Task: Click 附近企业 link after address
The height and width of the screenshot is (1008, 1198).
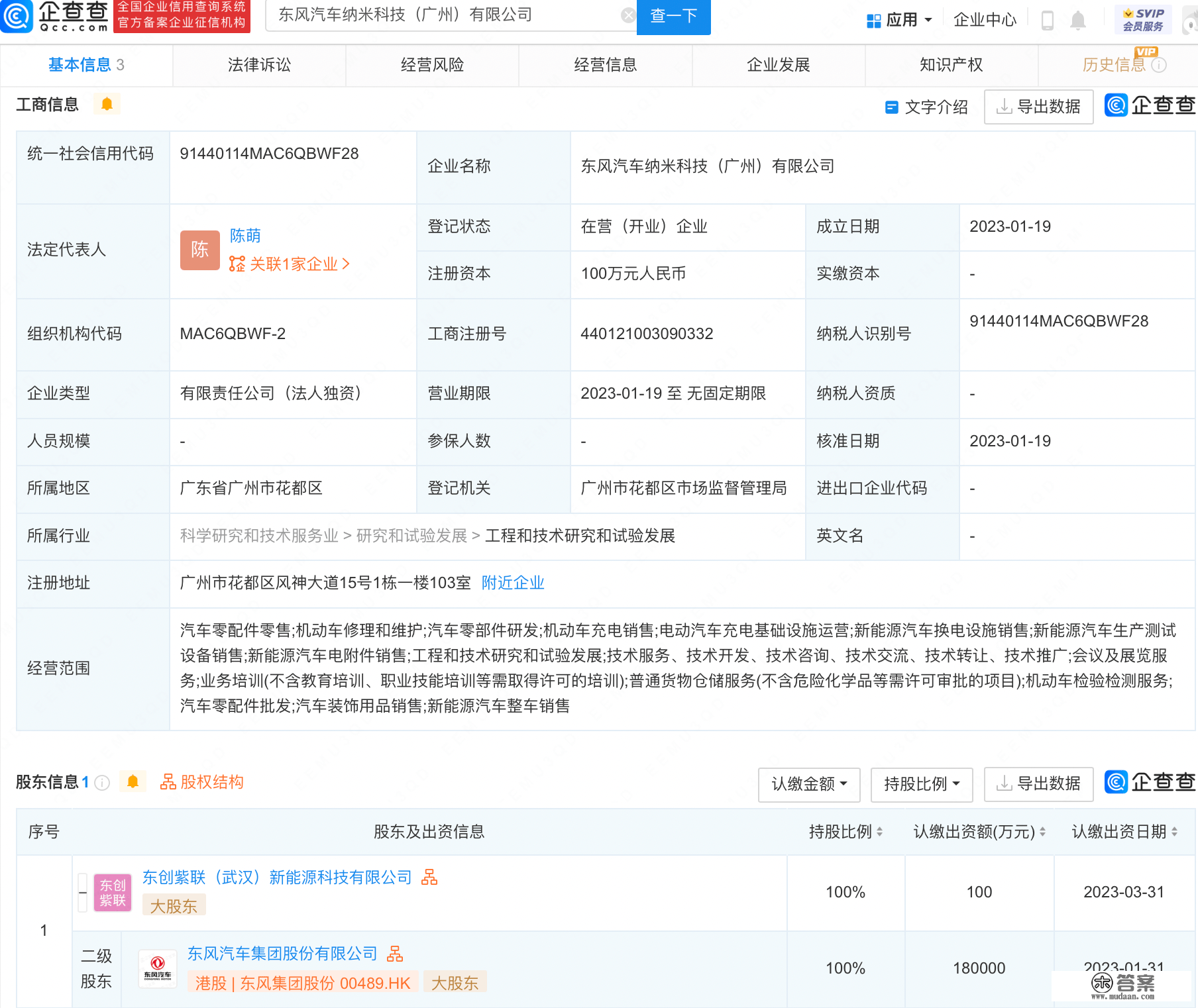Action: tap(513, 583)
